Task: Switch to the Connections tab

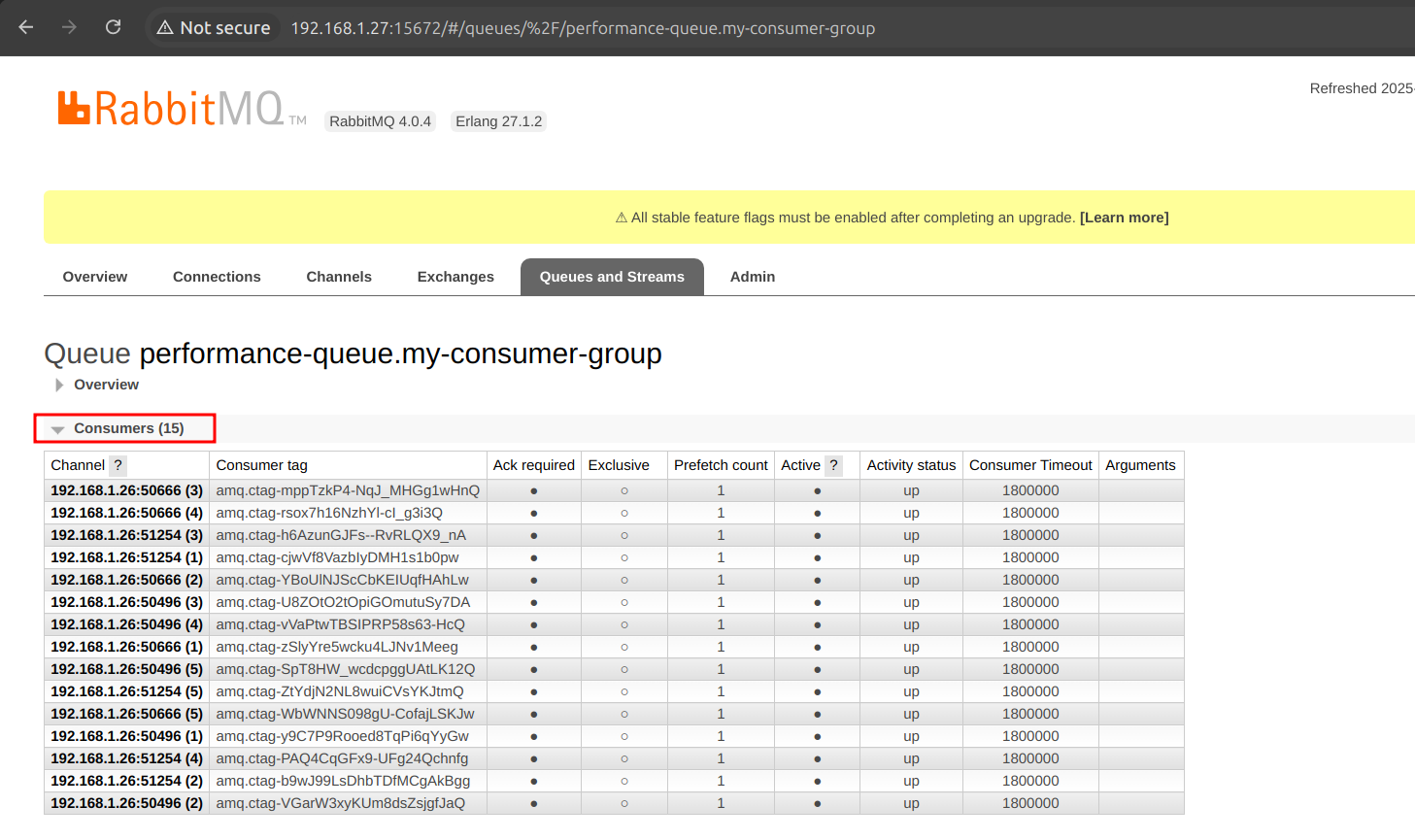Action: click(x=217, y=277)
